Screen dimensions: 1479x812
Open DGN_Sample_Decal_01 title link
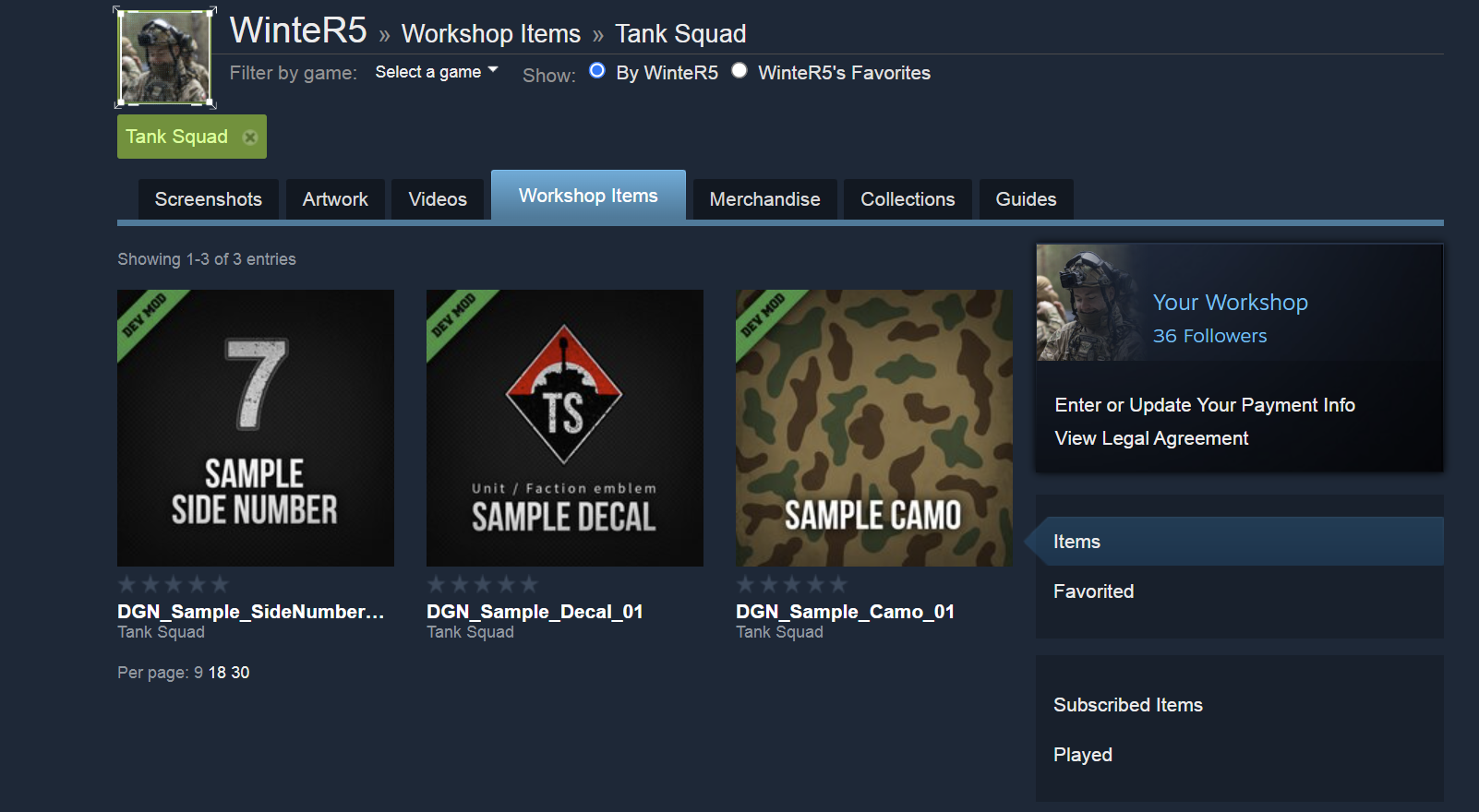click(535, 612)
